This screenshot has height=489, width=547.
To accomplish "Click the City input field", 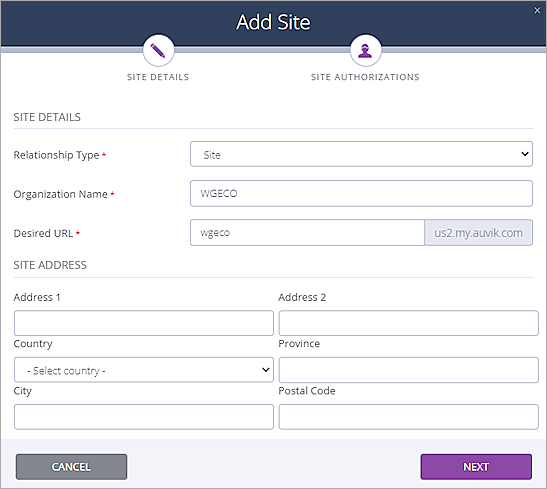I will 144,417.
